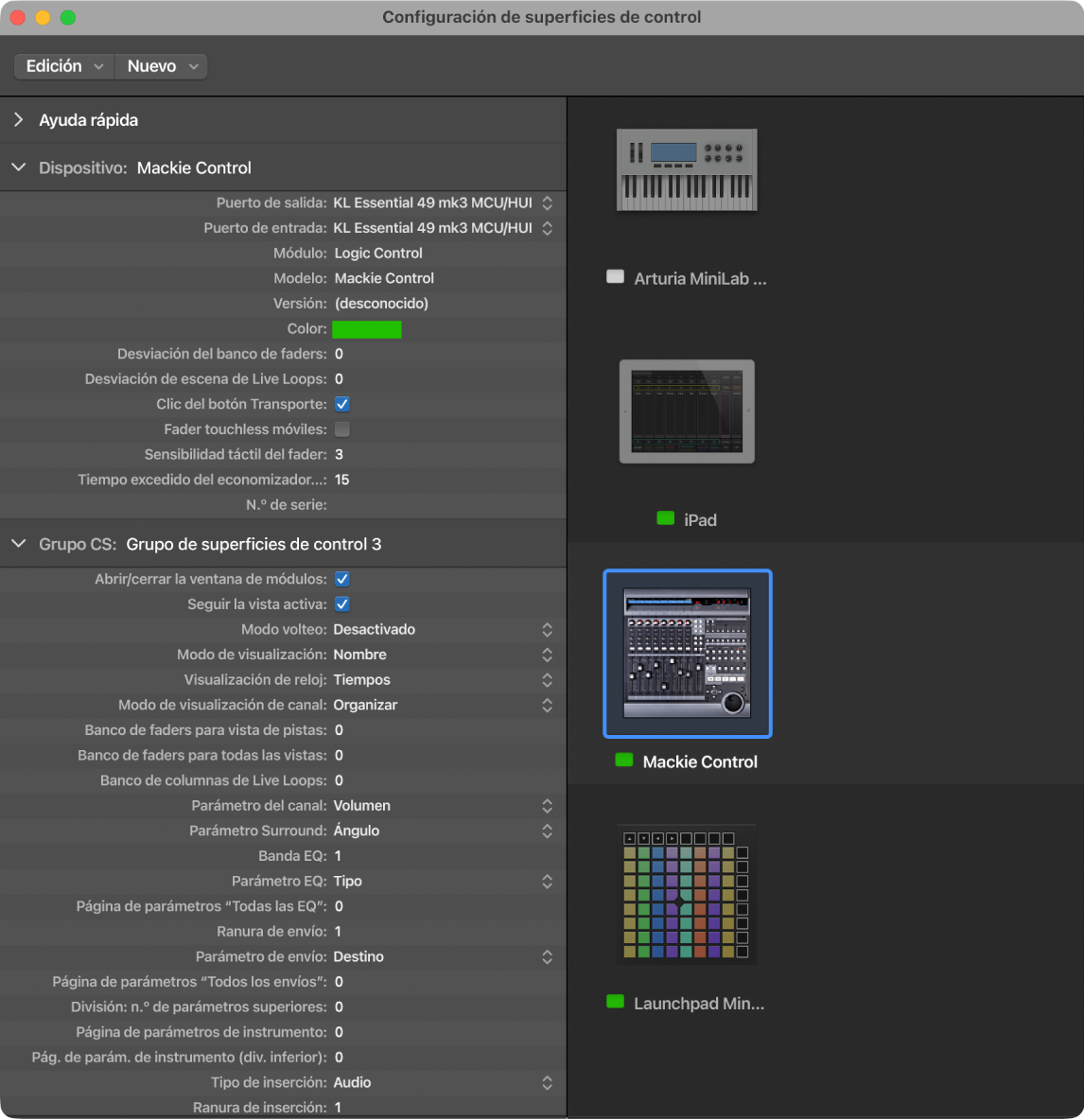Click the Mackie Control device label

tap(700, 761)
